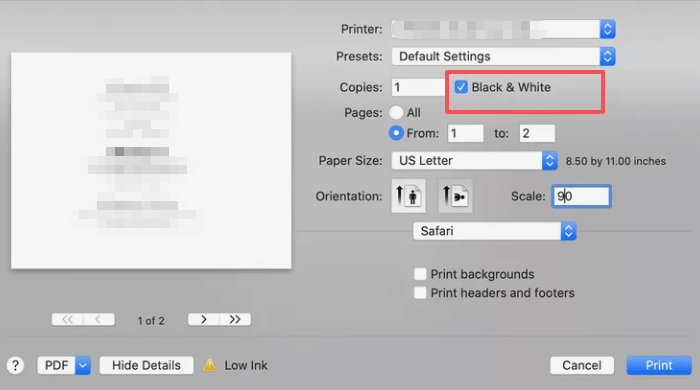This screenshot has height=390, width=700.
Task: Click the Copies input field
Action: pos(419,87)
